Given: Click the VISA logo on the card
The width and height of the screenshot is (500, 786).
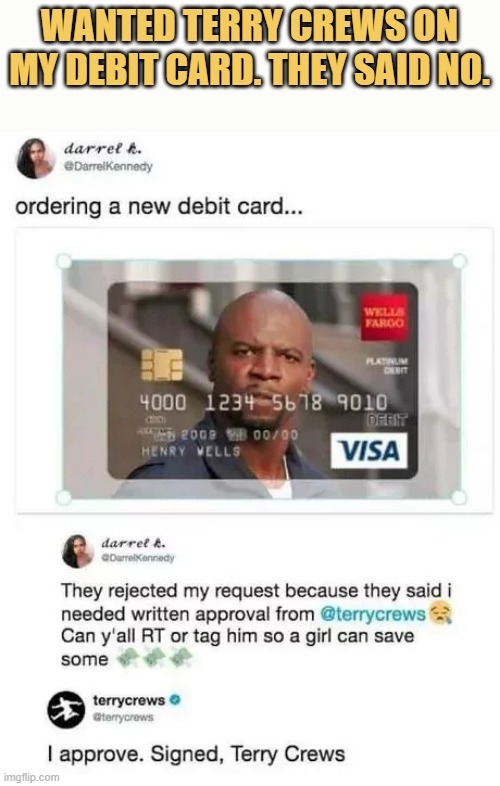Looking at the screenshot, I should [x=369, y=451].
